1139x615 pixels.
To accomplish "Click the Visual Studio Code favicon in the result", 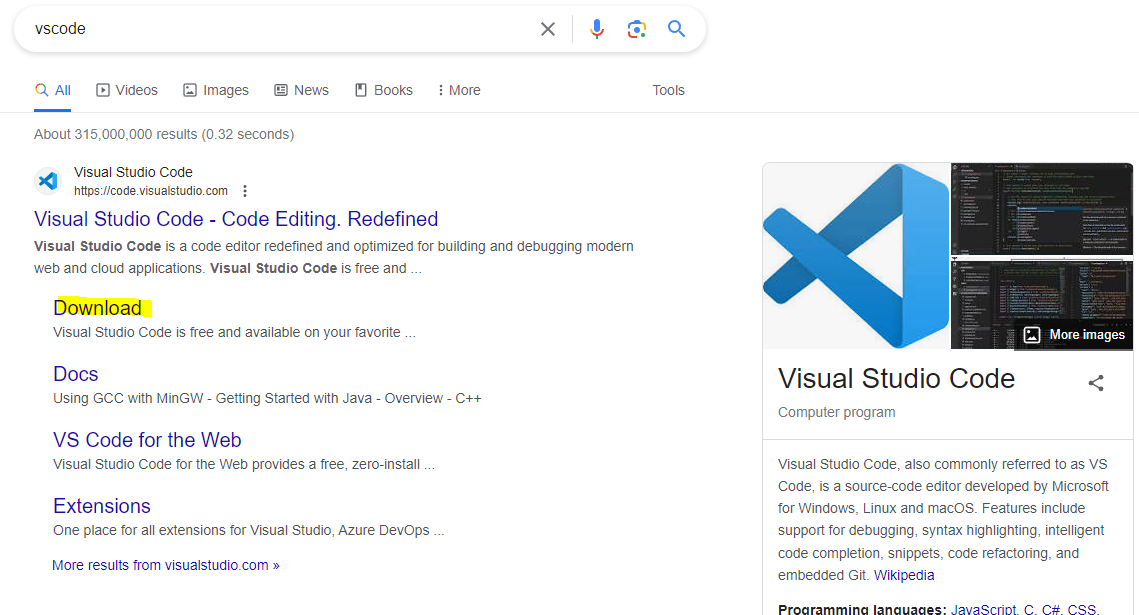I will (48, 180).
